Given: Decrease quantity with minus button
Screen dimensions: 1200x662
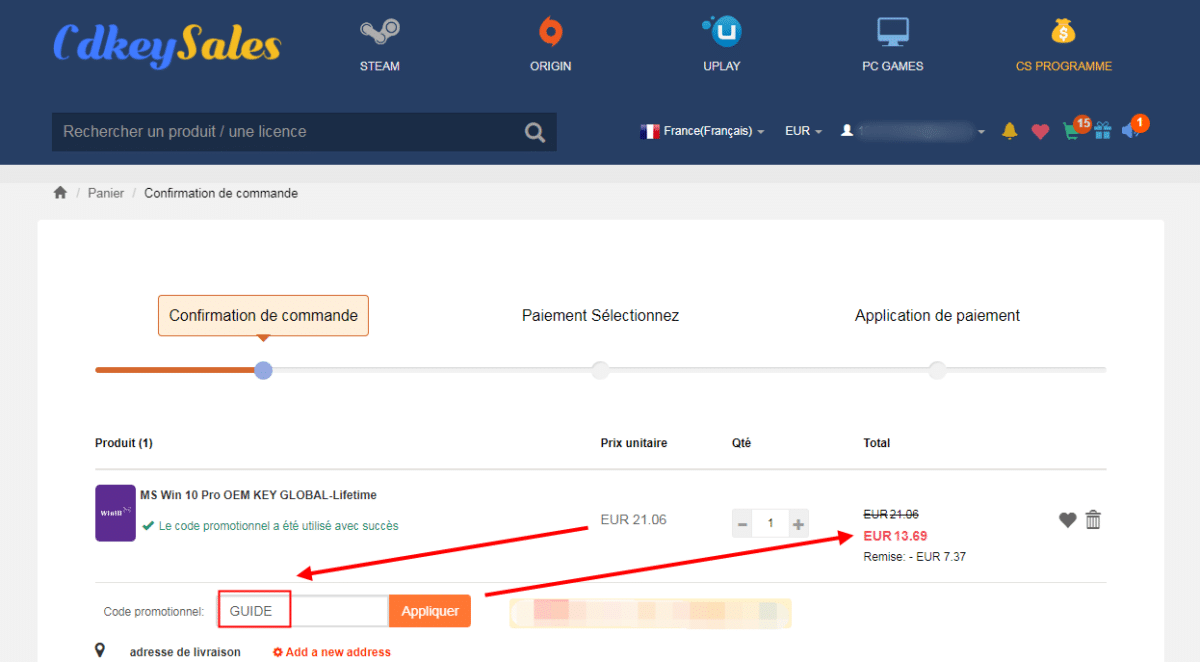Looking at the screenshot, I should [742, 523].
